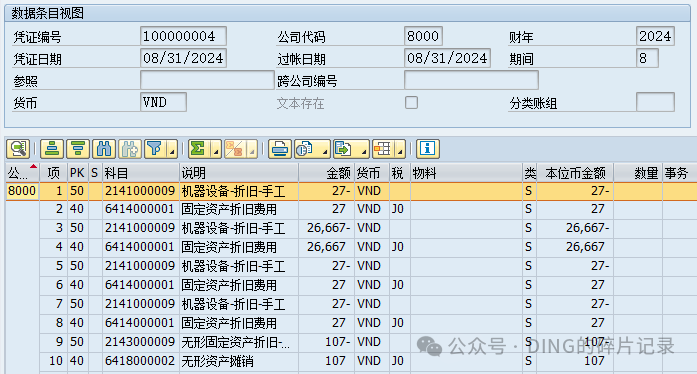Select description 无形资产摊销 in item 10
697x374 pixels.
(239, 361)
